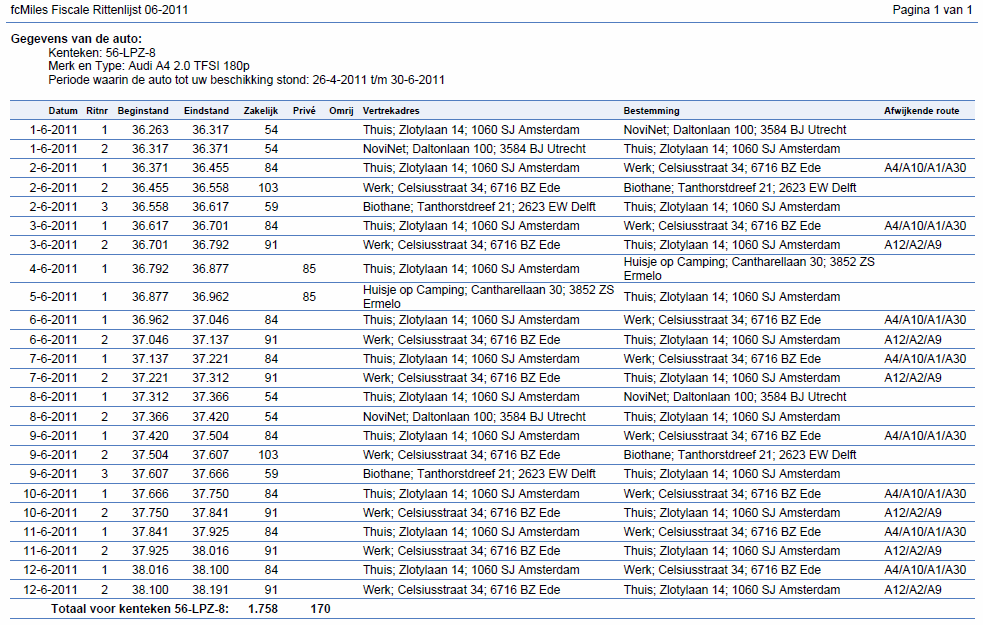
Task: Select the Ritnr column header
Action: (97, 111)
